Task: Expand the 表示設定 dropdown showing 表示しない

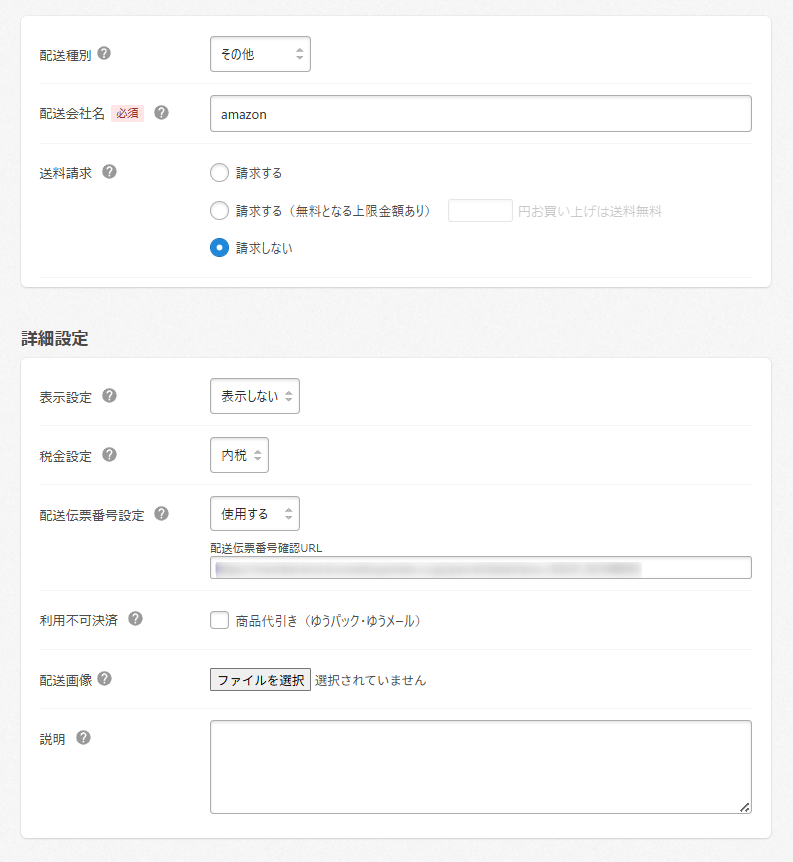Action: tap(255, 397)
